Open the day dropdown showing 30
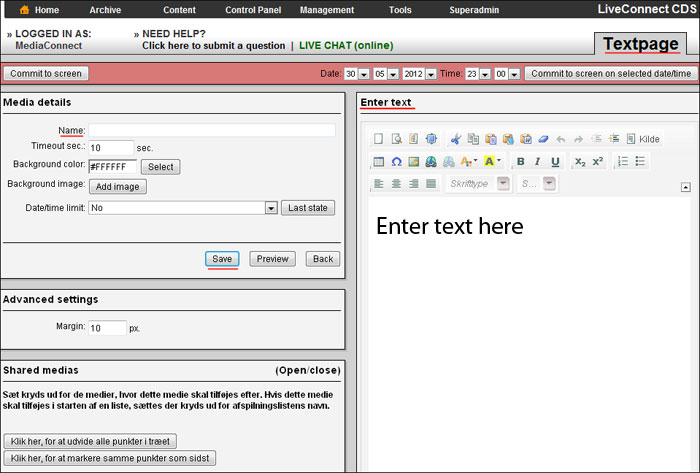 (357, 74)
